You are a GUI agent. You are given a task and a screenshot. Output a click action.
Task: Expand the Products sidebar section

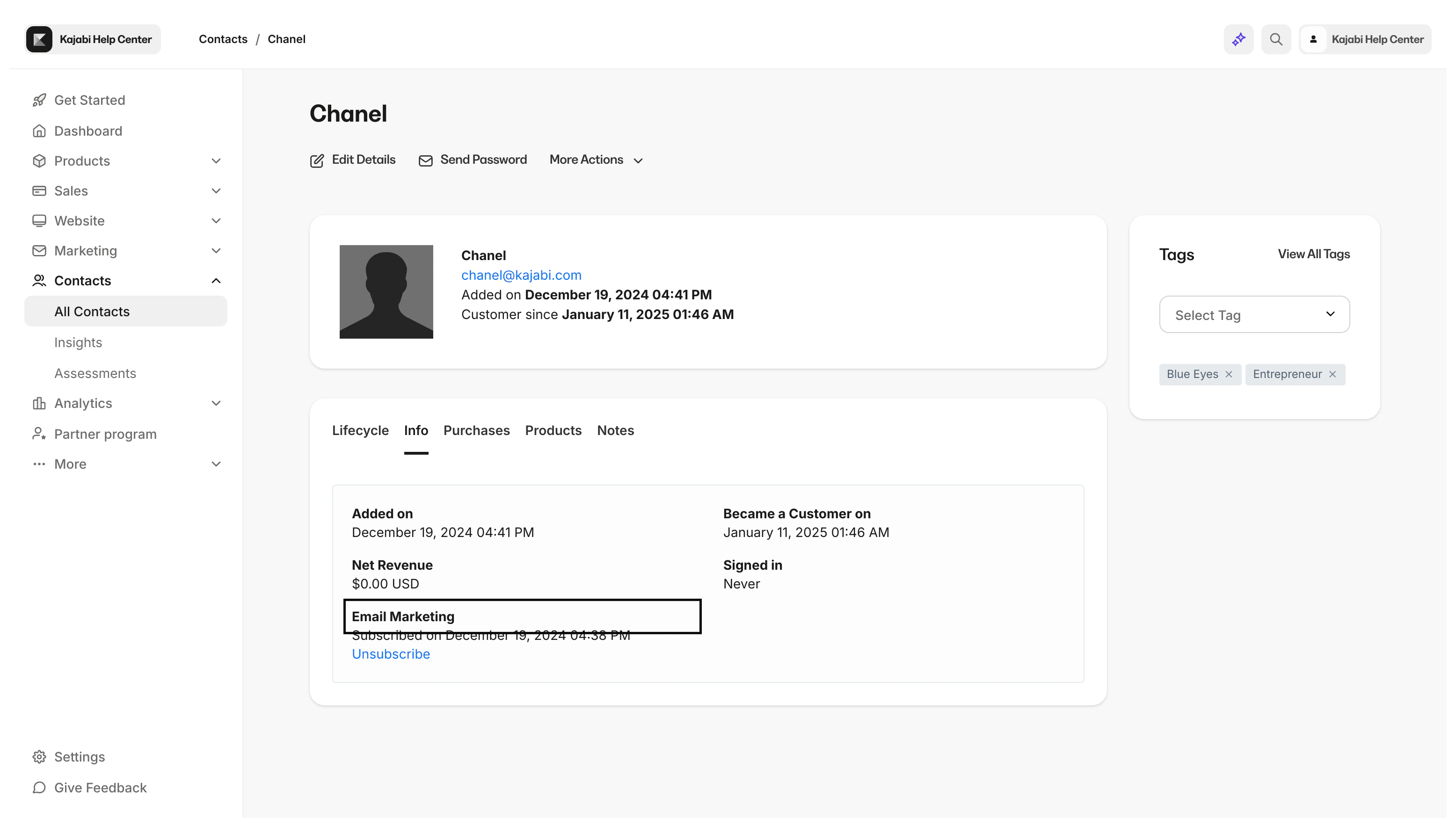(216, 161)
